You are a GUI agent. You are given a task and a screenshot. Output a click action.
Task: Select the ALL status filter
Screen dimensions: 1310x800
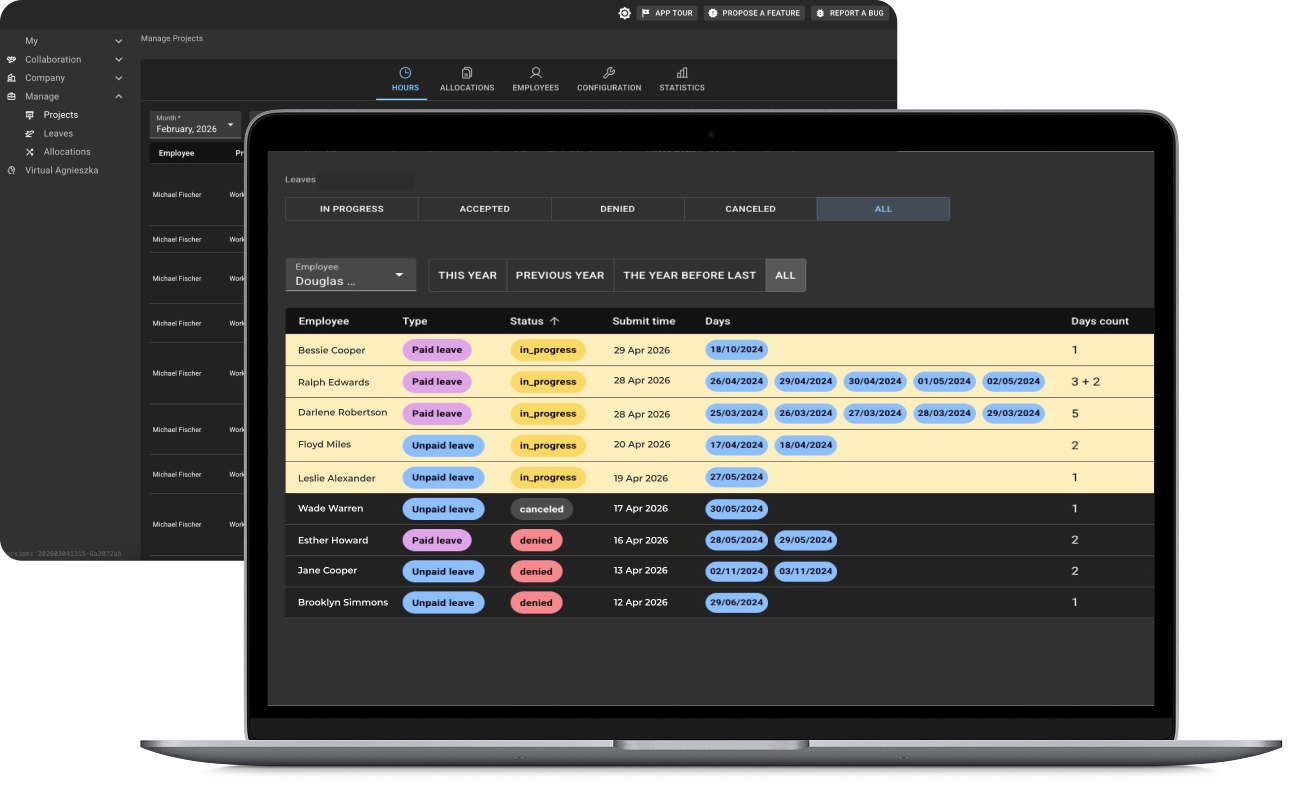pos(883,208)
